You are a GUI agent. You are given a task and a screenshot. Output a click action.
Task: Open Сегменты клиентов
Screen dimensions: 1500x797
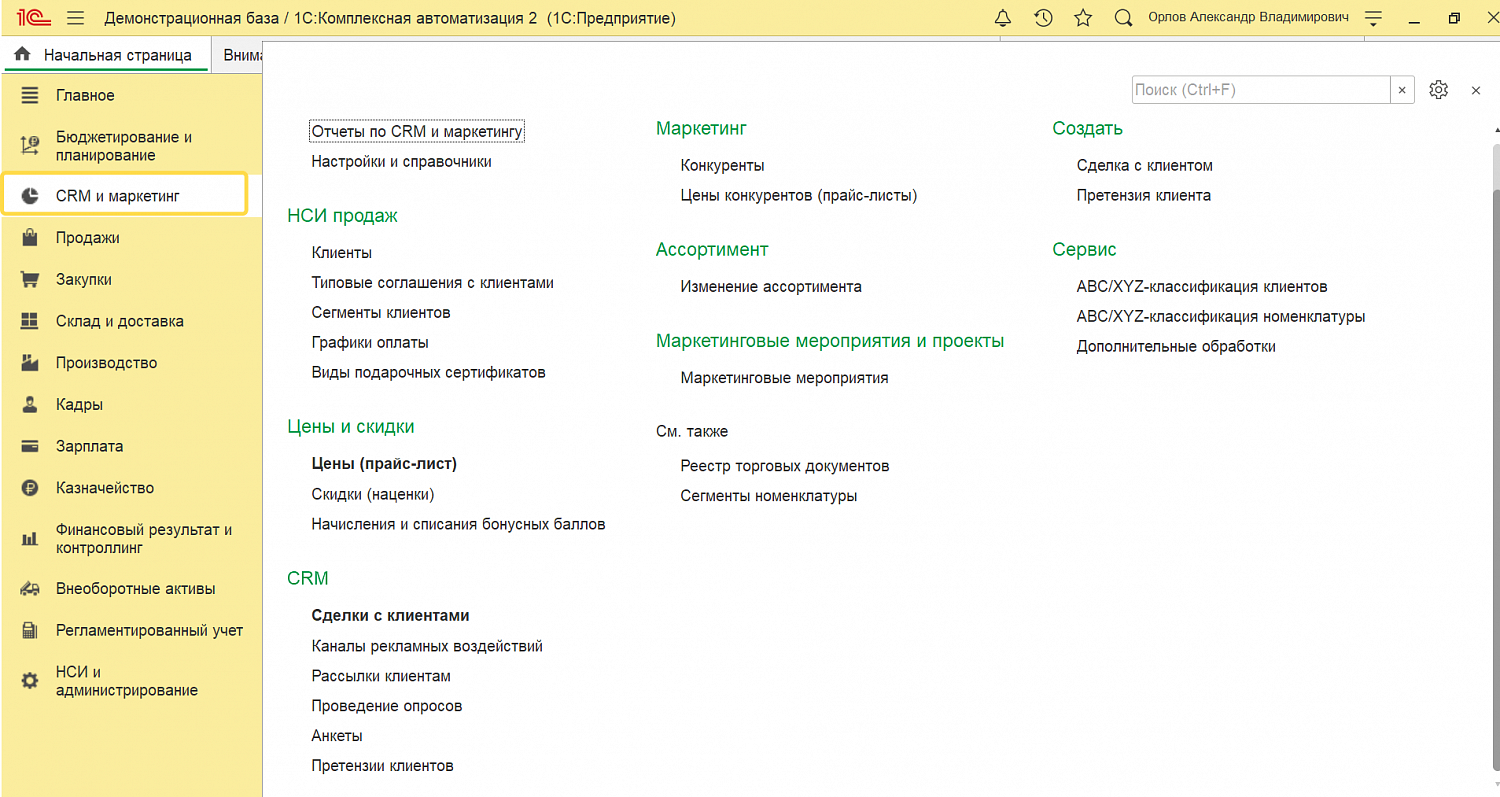point(381,313)
